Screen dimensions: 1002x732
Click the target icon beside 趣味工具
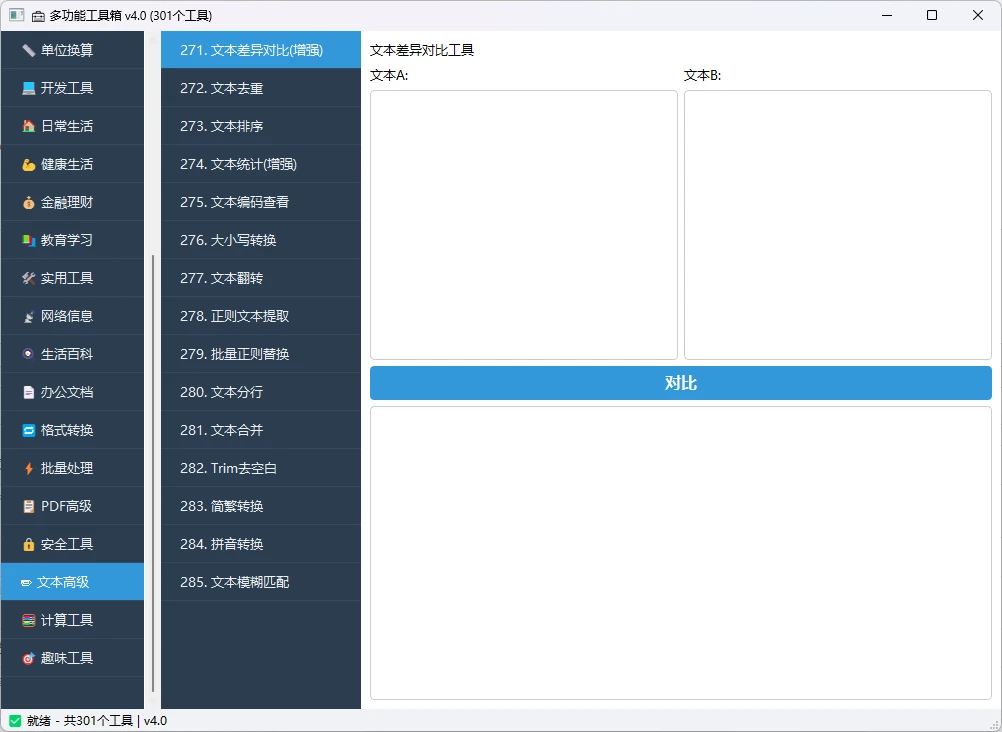click(x=28, y=658)
